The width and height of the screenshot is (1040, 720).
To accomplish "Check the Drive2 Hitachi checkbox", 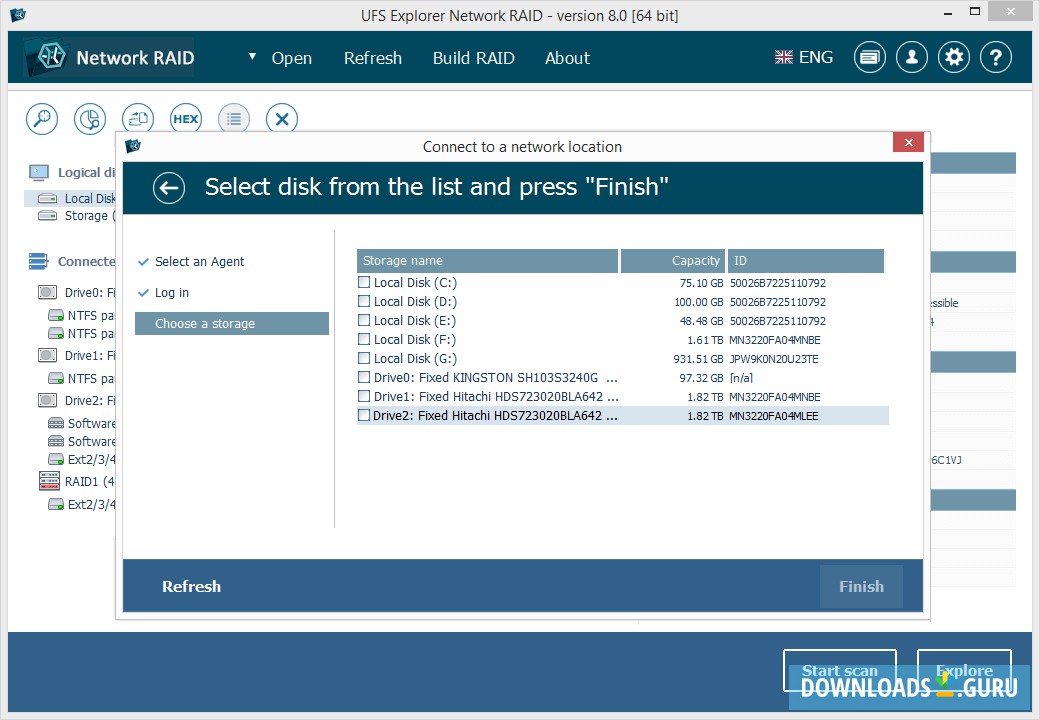I will pyautogui.click(x=363, y=416).
